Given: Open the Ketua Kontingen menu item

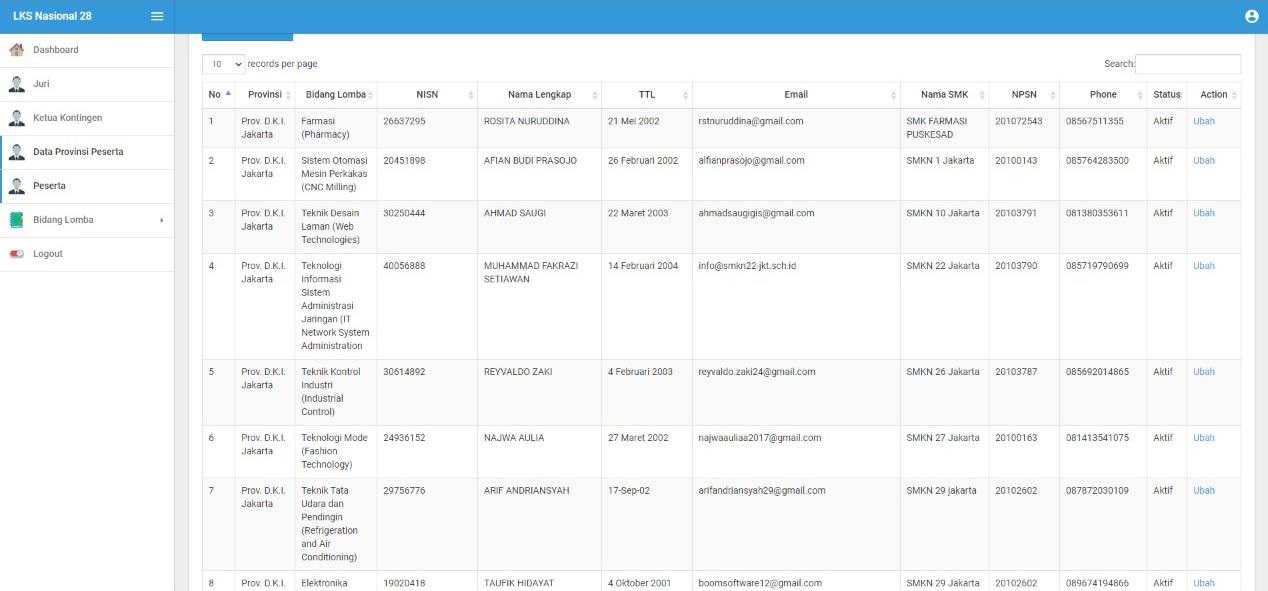Looking at the screenshot, I should coord(87,118).
